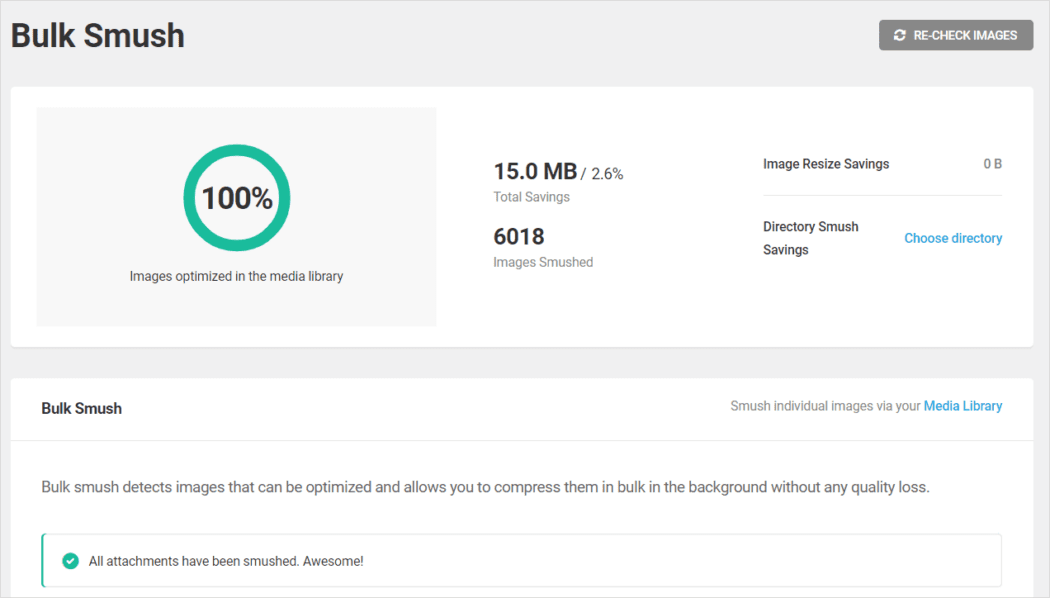Click the 6018 Images Smushed counter
Image resolution: width=1050 pixels, height=598 pixels.
coord(517,236)
